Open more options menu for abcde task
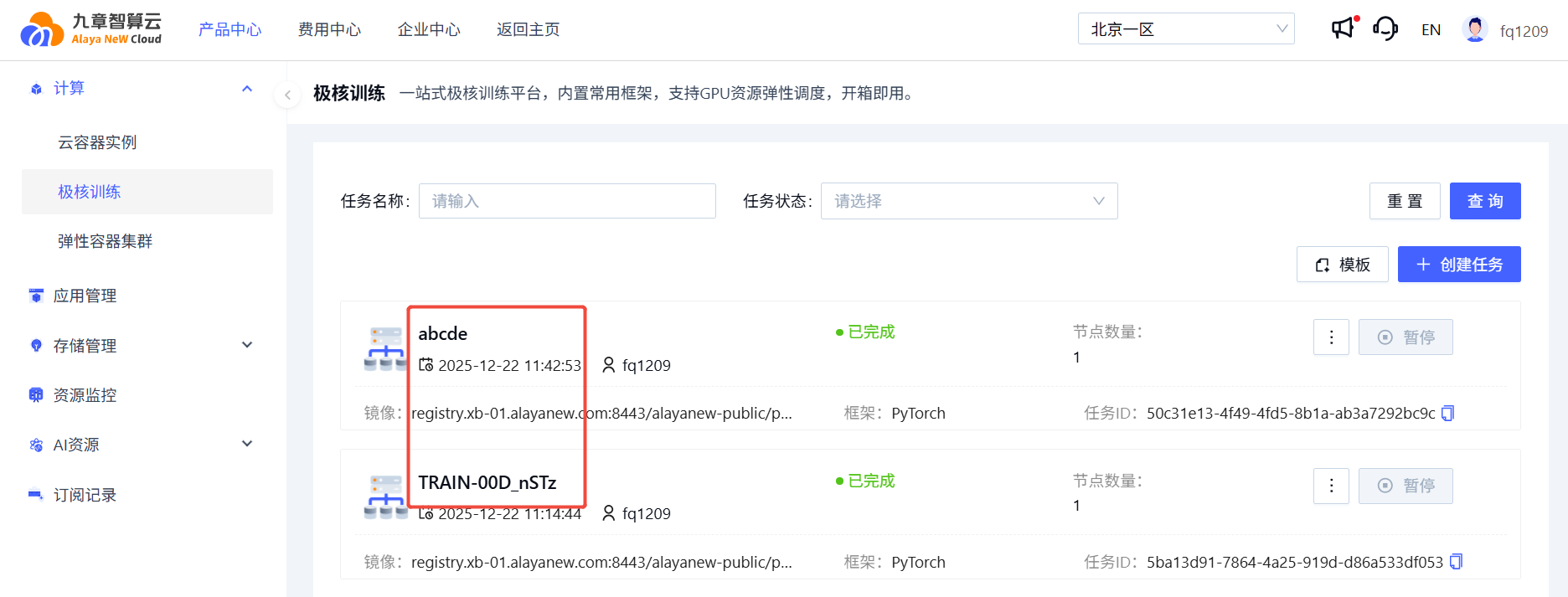Image resolution: width=1568 pixels, height=597 pixels. pyautogui.click(x=1331, y=337)
